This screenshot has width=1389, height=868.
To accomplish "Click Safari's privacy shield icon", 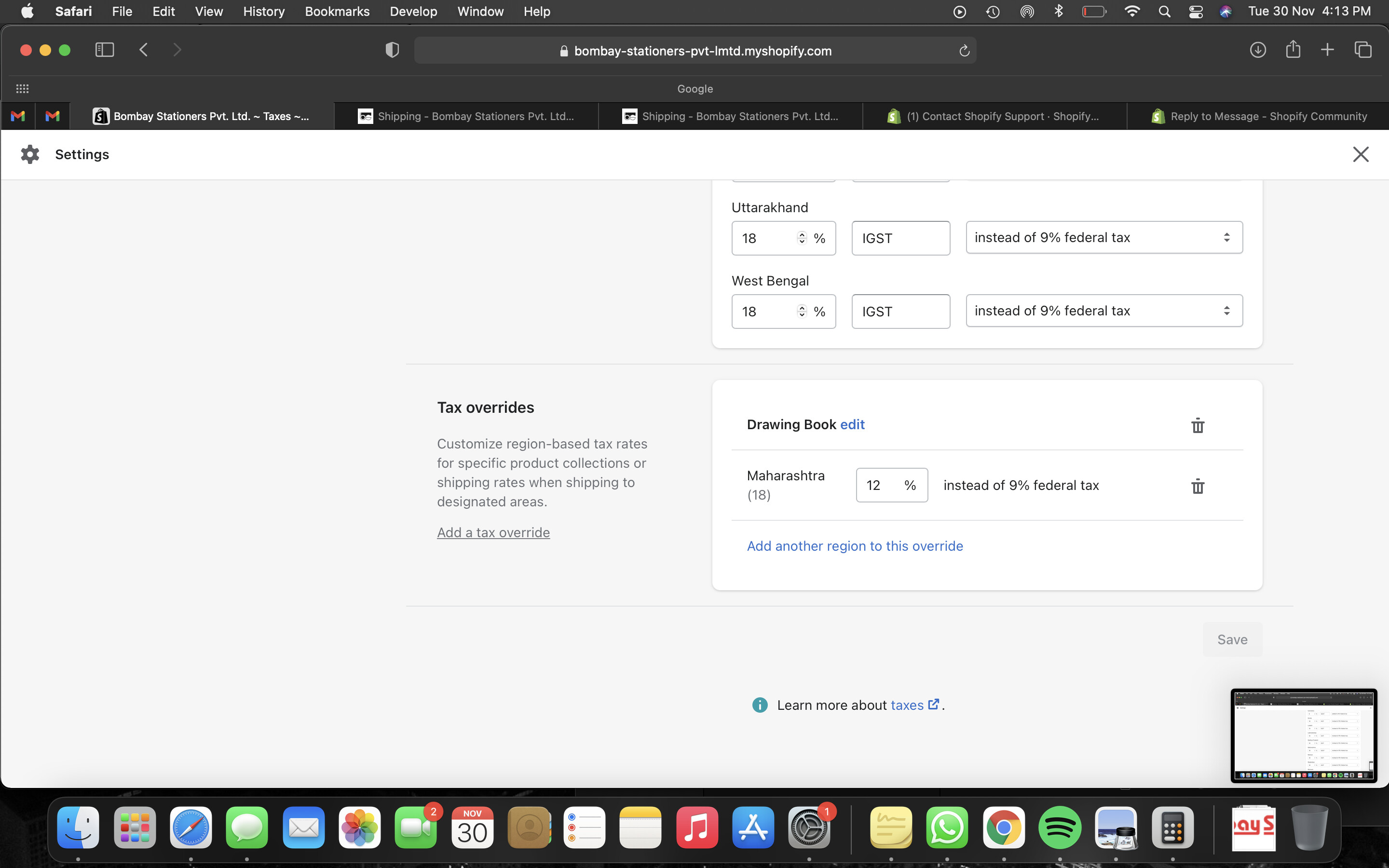I will coord(392,51).
